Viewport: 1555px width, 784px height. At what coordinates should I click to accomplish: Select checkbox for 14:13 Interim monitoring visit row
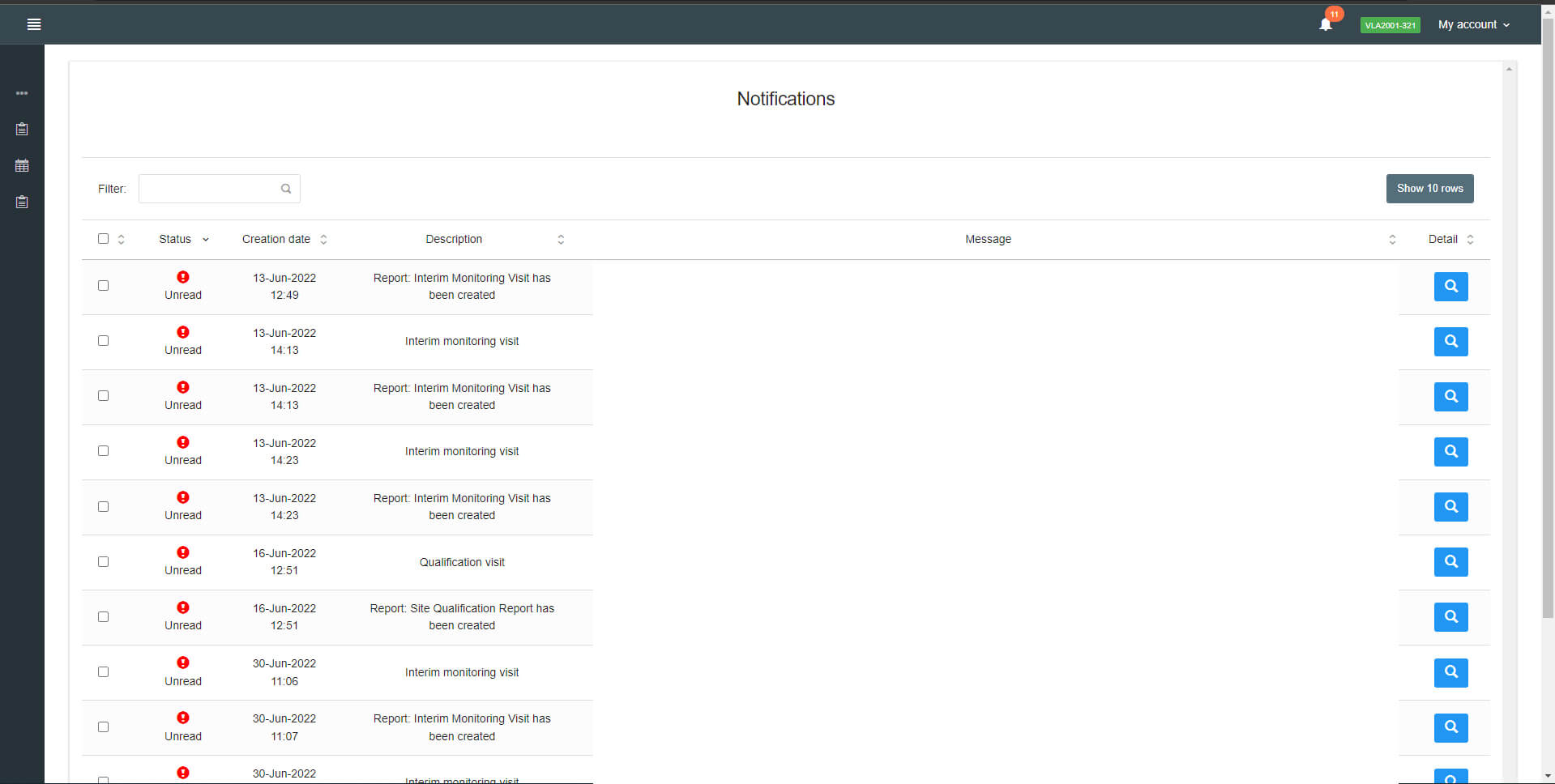point(103,340)
